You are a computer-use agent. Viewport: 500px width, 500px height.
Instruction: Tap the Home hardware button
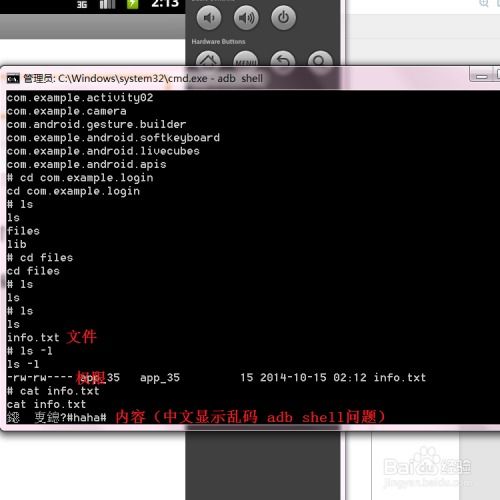tap(208, 59)
